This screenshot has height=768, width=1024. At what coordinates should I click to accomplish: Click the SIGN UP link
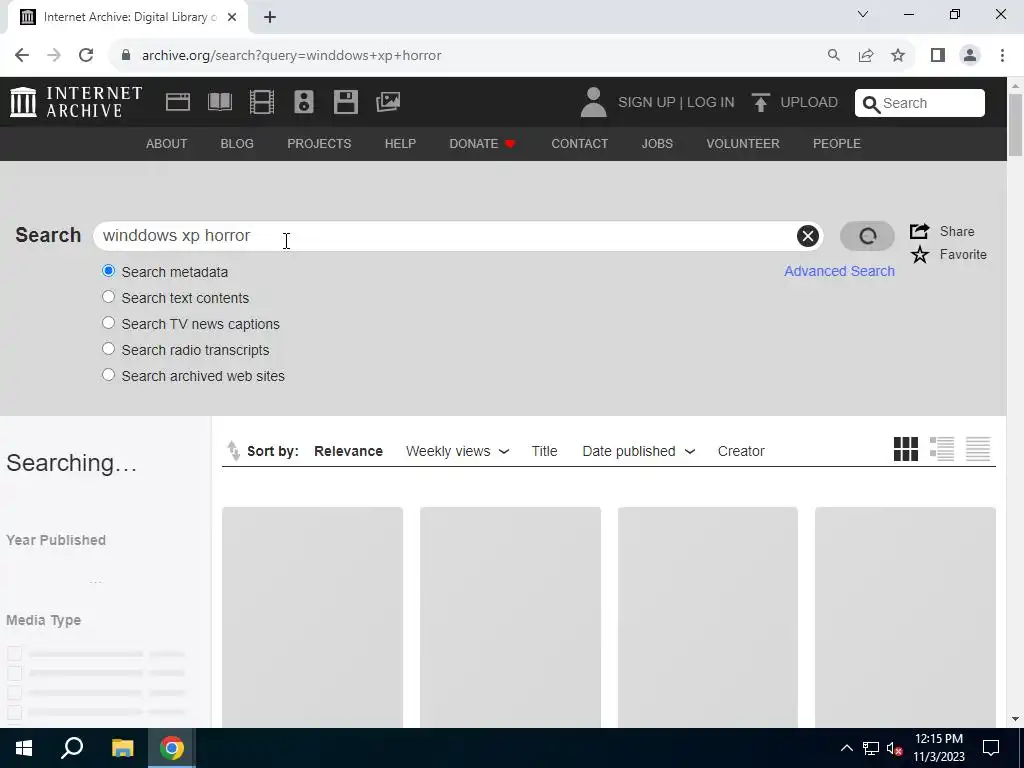(647, 103)
